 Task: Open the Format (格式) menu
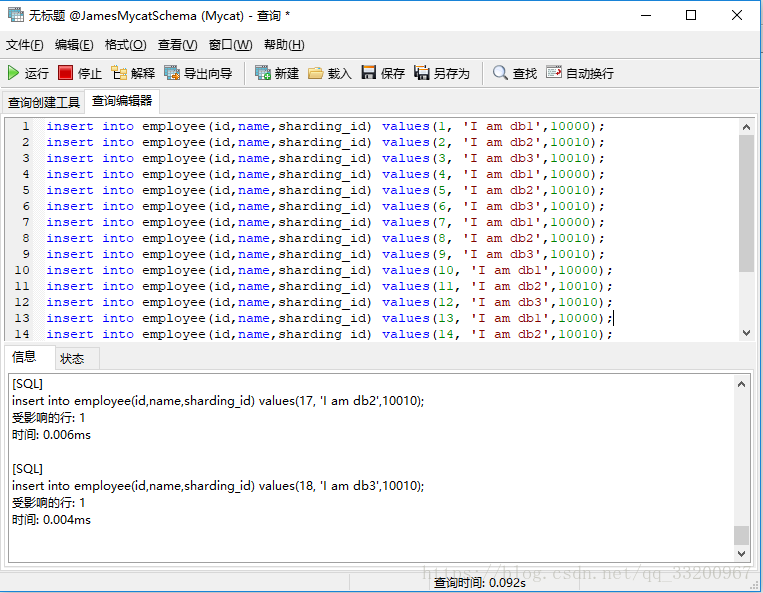pos(125,45)
